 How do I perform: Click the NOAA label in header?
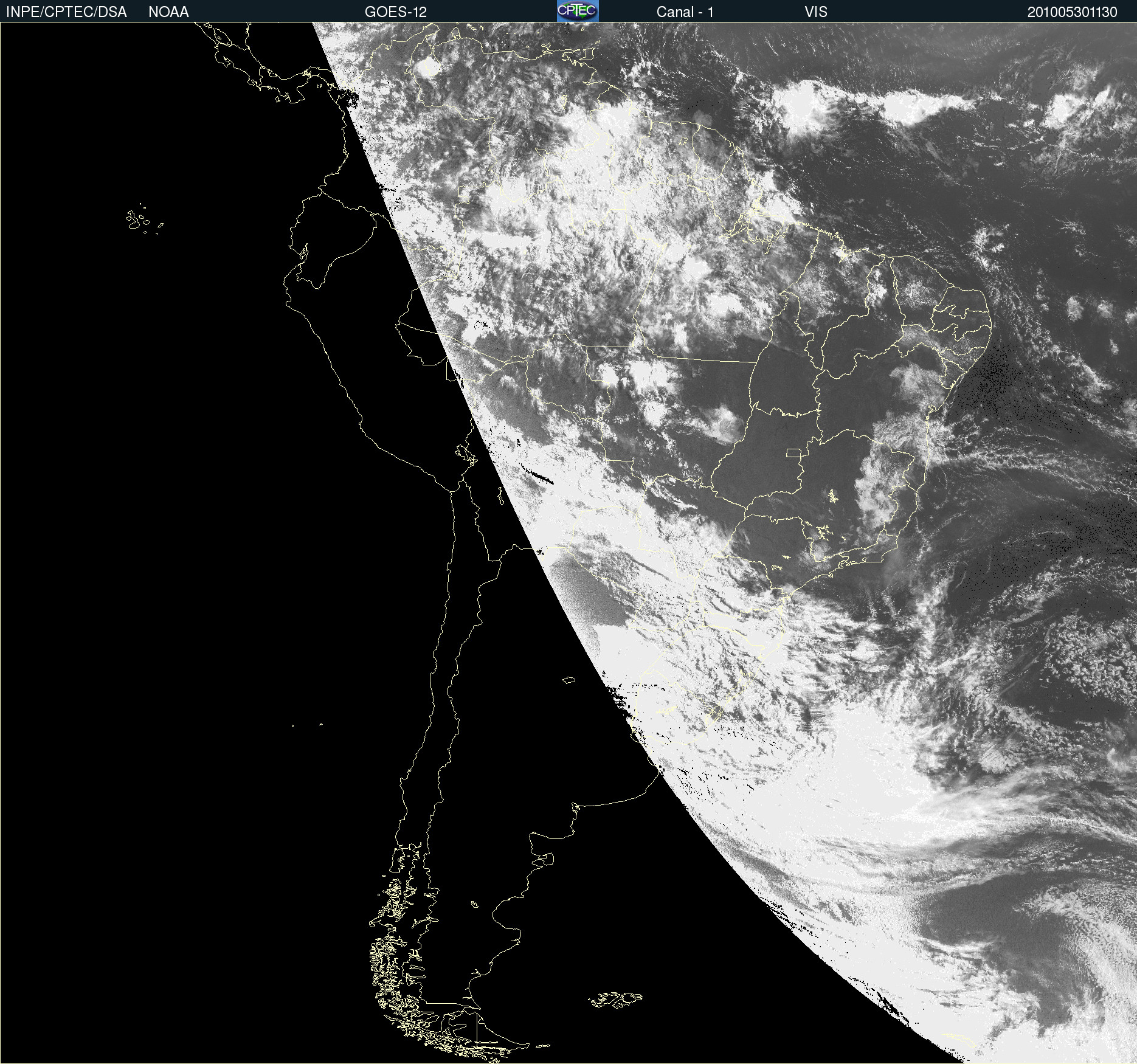pyautogui.click(x=168, y=12)
